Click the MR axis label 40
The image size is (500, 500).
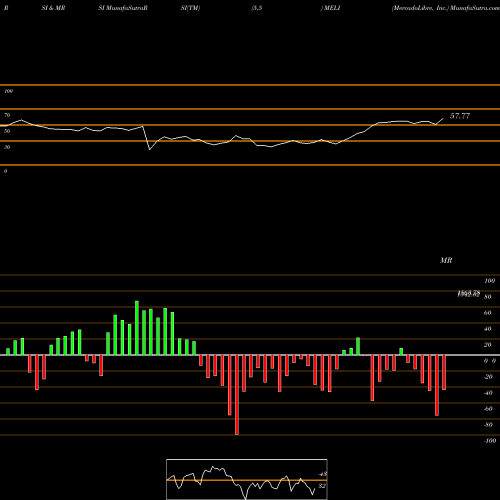[x=488, y=329]
